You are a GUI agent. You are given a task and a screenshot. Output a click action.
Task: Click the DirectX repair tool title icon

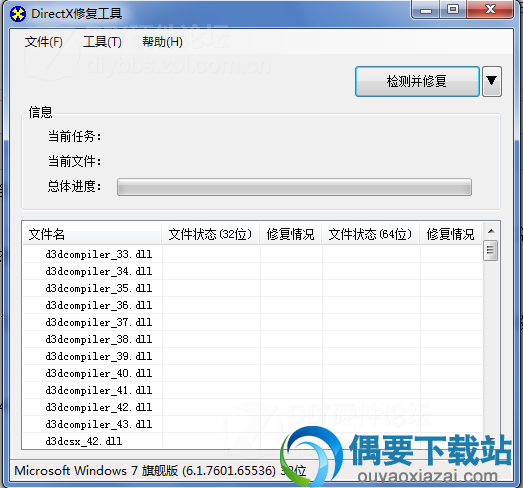pyautogui.click(x=18, y=14)
